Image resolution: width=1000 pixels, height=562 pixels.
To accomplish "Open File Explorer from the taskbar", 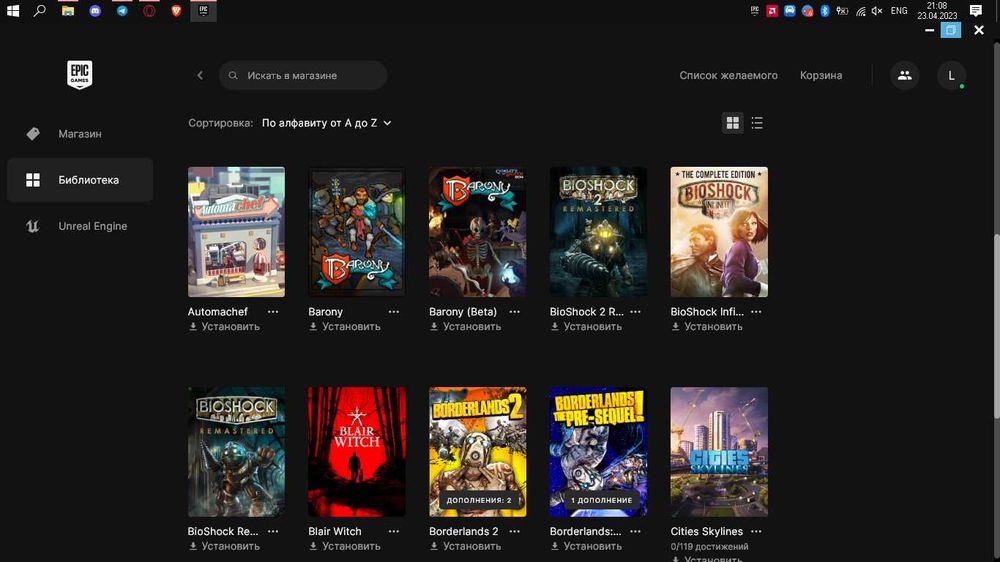I will [68, 11].
